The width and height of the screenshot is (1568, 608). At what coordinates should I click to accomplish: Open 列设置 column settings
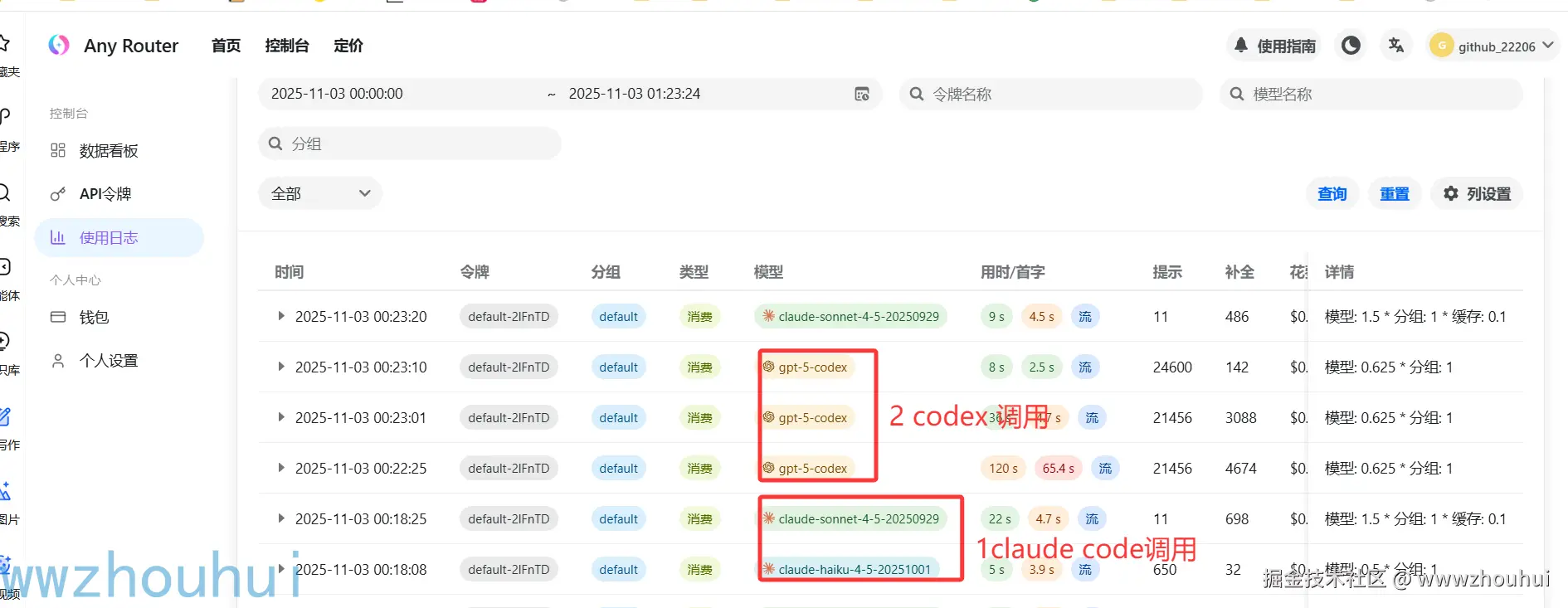pyautogui.click(x=1477, y=193)
